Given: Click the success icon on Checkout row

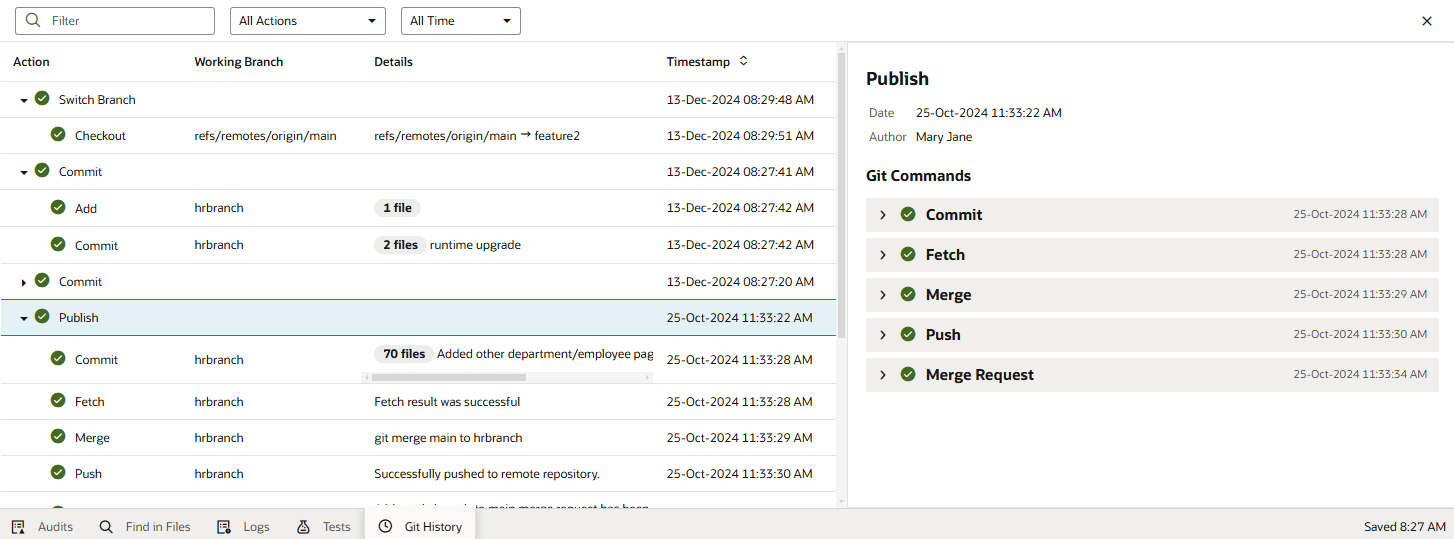Looking at the screenshot, I should [x=58, y=134].
